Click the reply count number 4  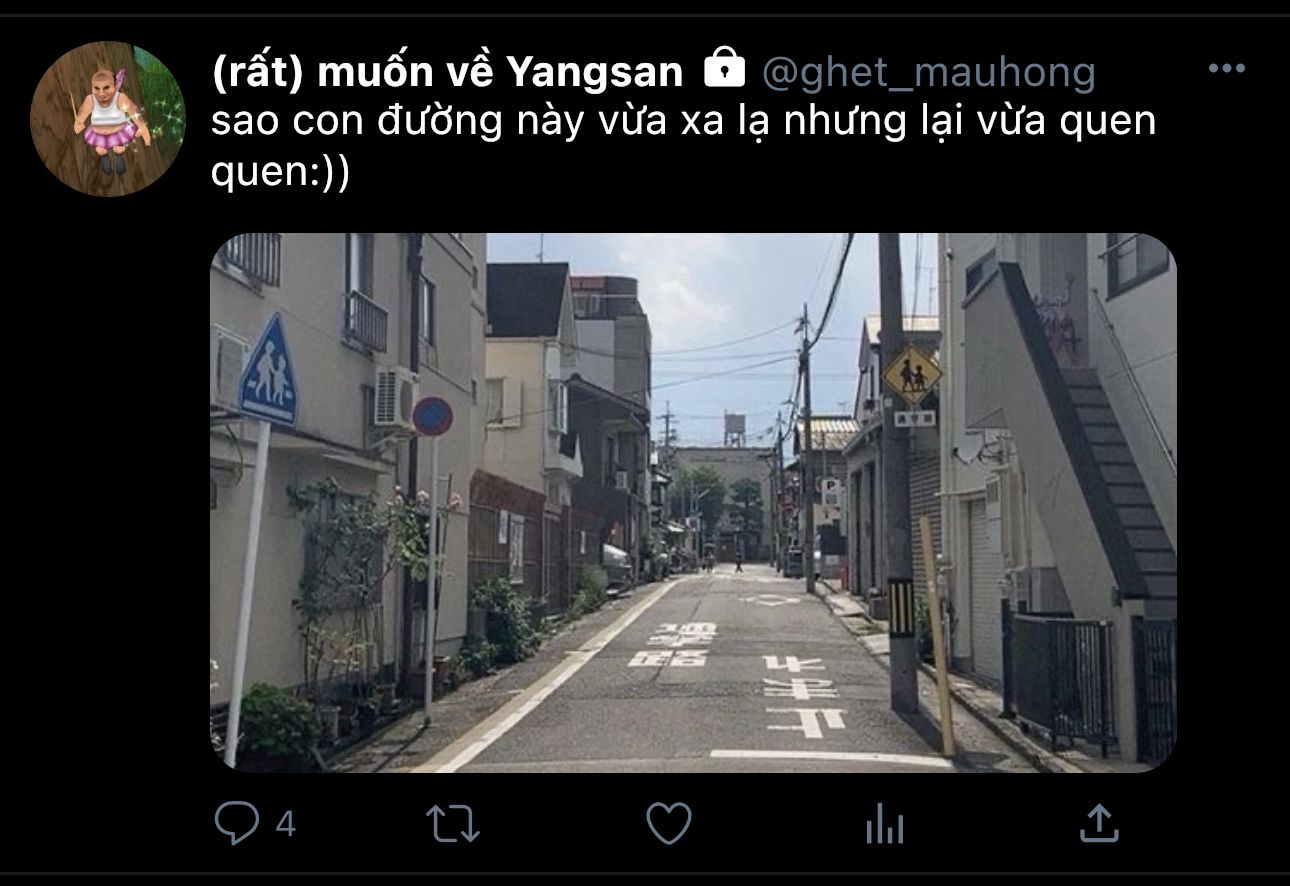click(x=285, y=825)
